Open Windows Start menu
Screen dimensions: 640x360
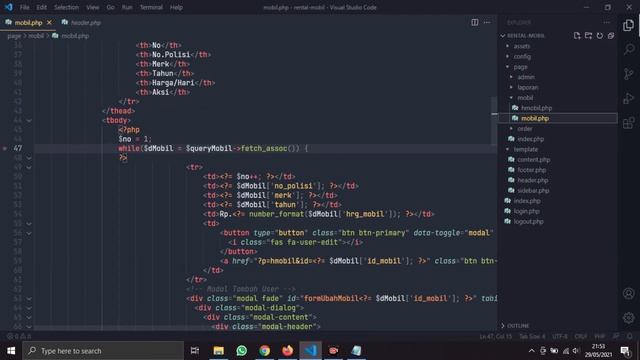coord(11,351)
